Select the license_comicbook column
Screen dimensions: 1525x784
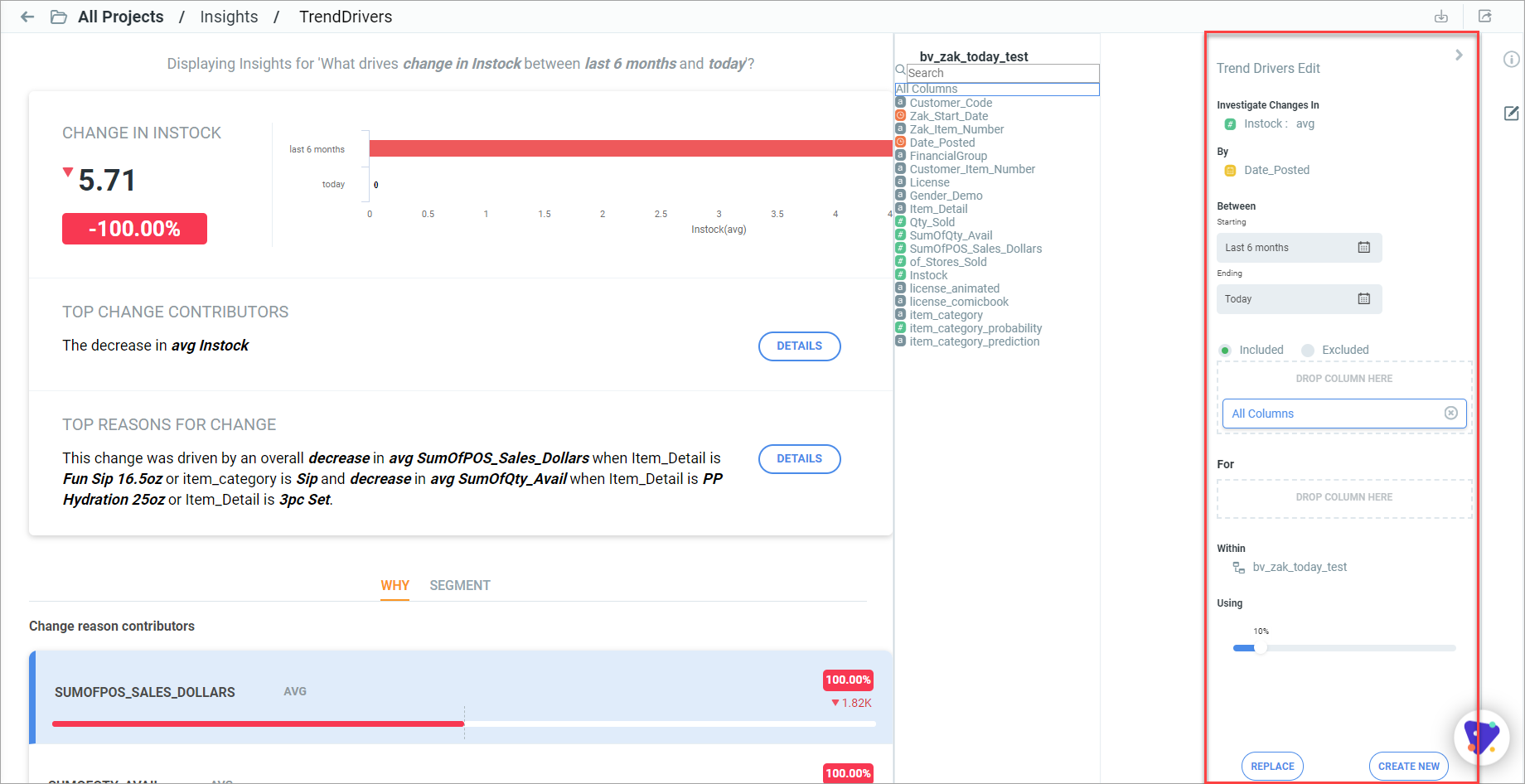(959, 302)
